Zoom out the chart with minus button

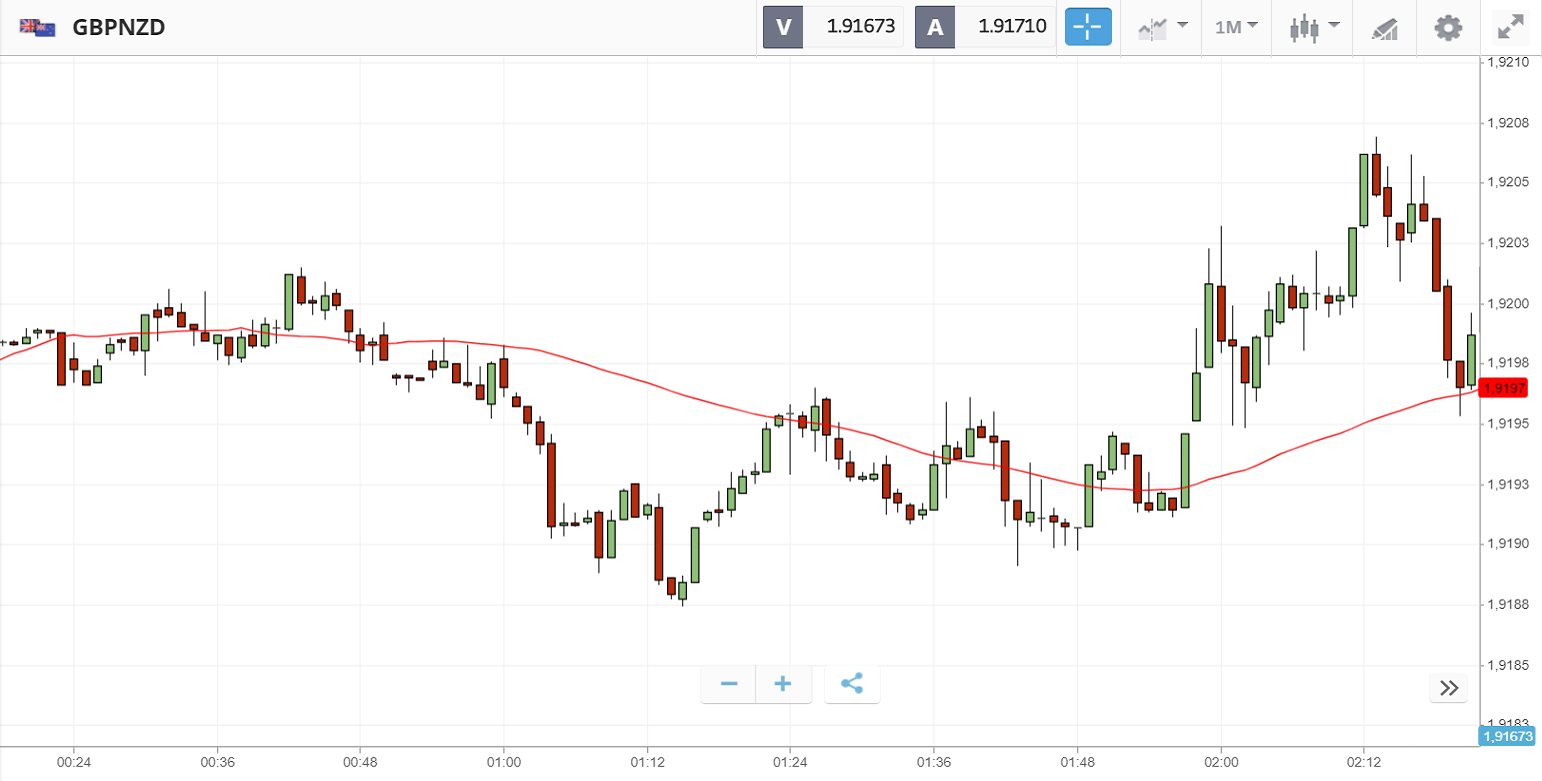tap(729, 684)
